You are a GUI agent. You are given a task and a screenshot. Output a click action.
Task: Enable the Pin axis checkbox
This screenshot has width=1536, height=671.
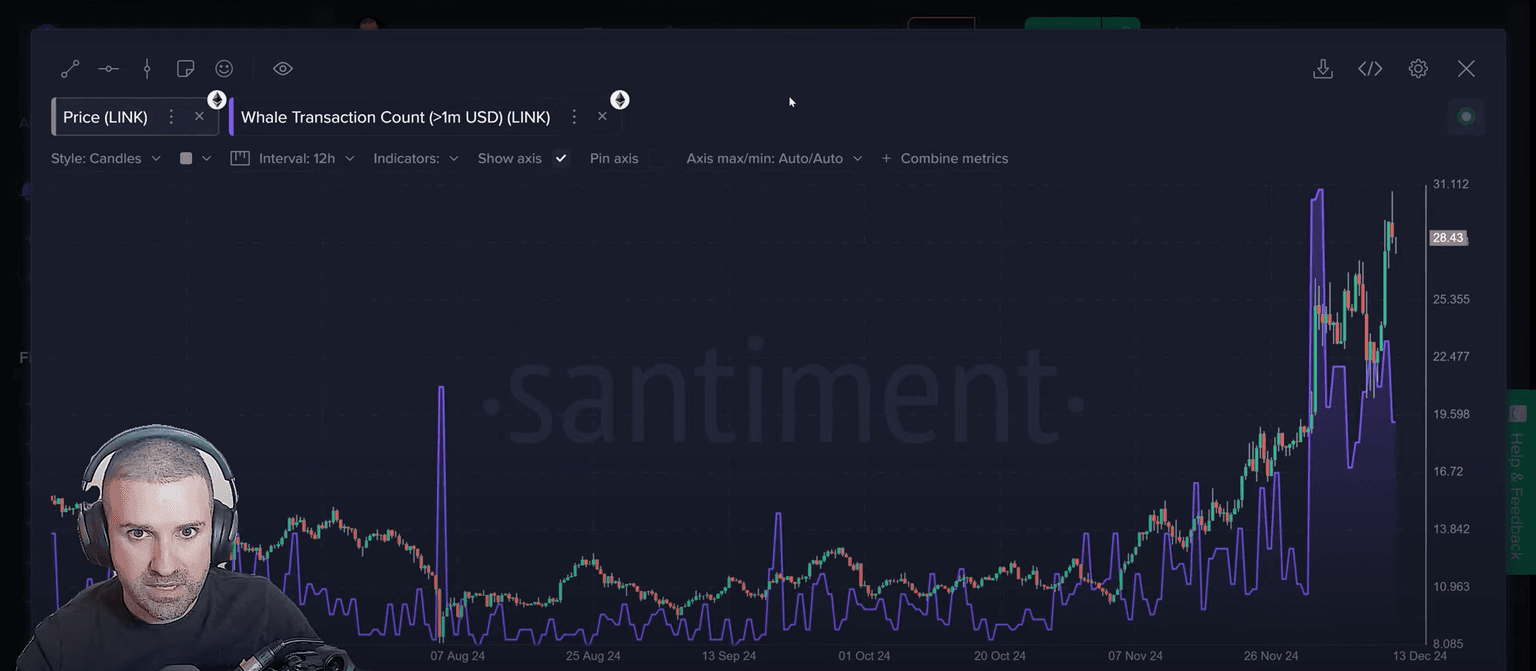point(657,158)
